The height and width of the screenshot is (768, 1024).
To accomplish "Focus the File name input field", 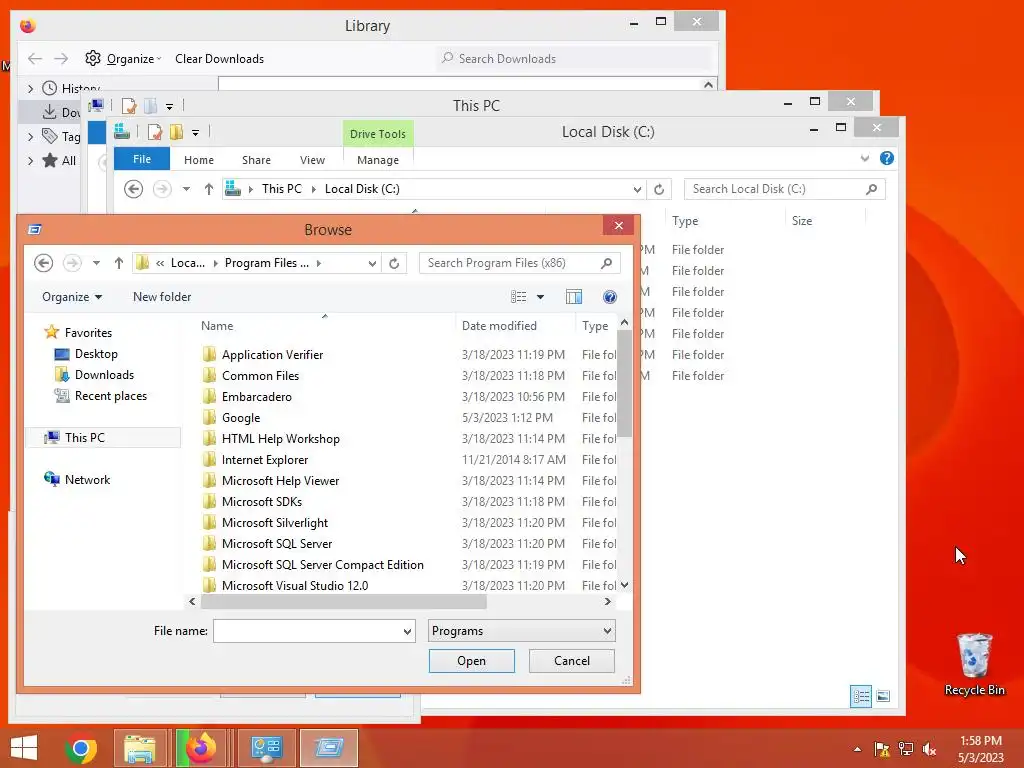I will click(307, 632).
